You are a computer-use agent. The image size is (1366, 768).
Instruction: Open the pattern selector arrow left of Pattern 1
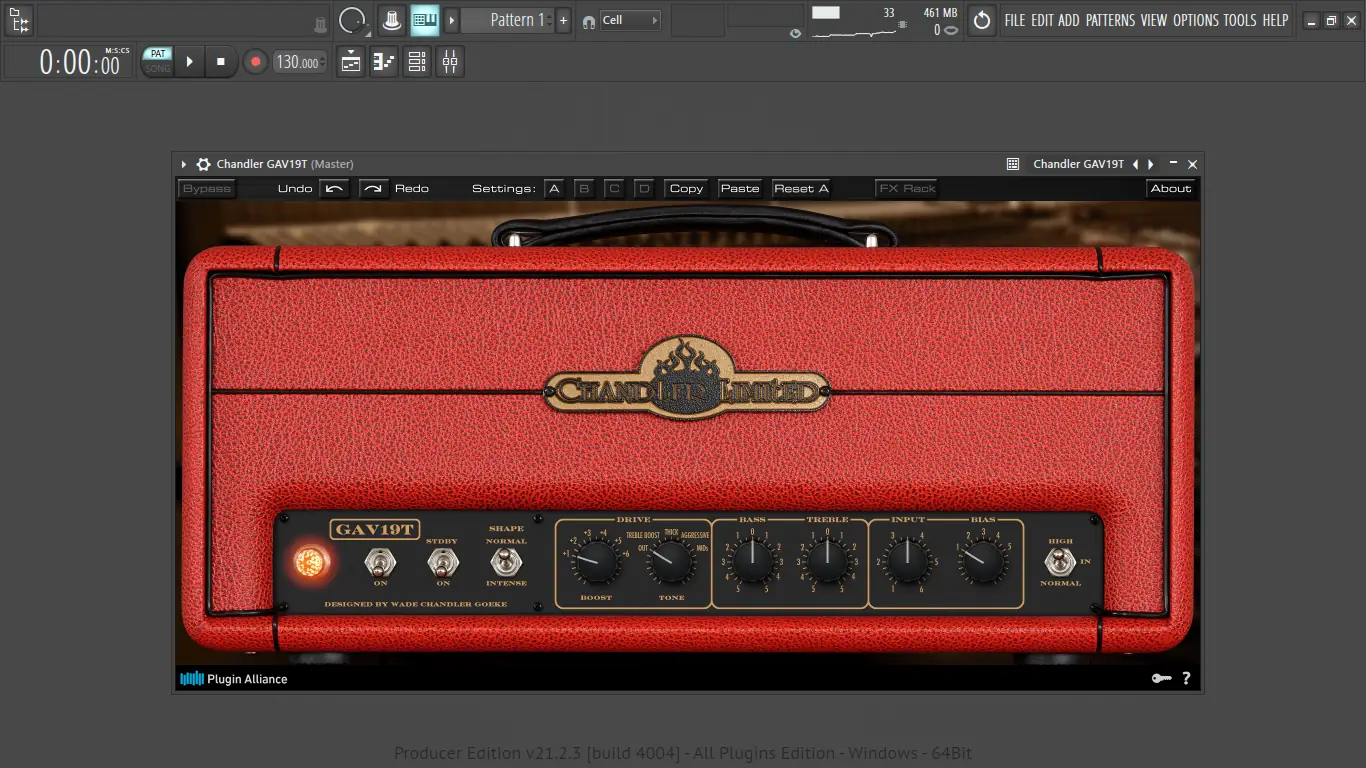tap(452, 20)
